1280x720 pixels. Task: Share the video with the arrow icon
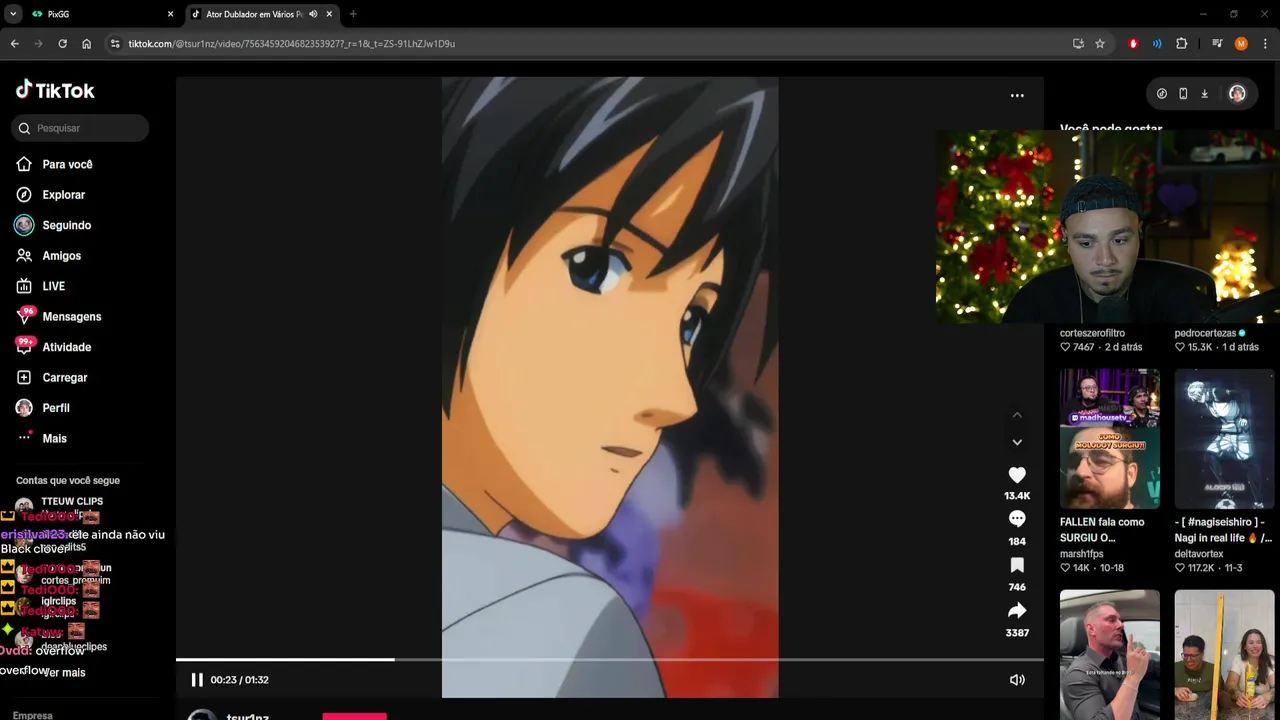(1017, 611)
